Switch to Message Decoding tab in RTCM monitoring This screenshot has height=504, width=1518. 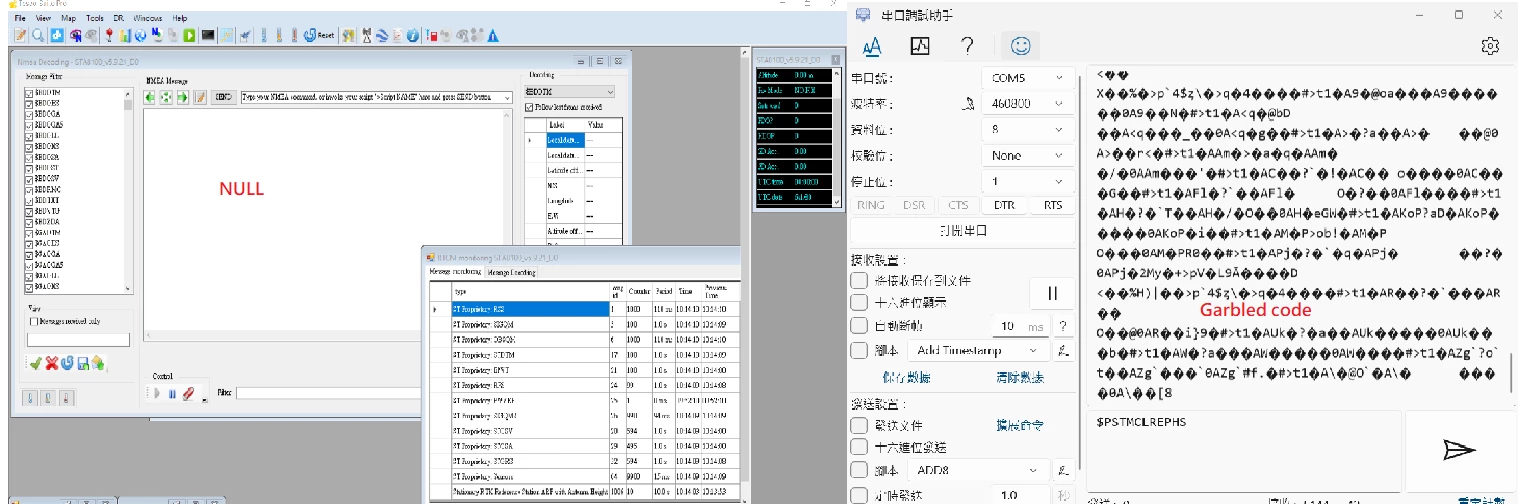[512, 272]
